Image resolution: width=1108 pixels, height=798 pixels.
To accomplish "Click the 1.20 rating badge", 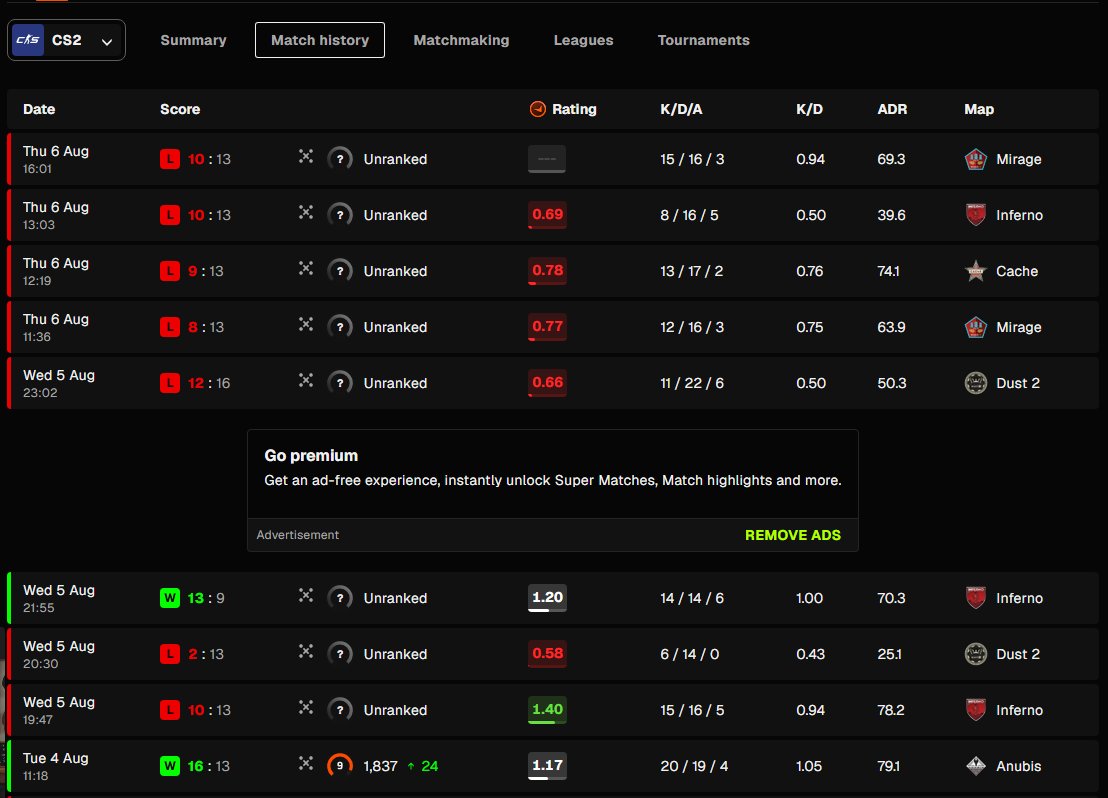I will pyautogui.click(x=547, y=598).
